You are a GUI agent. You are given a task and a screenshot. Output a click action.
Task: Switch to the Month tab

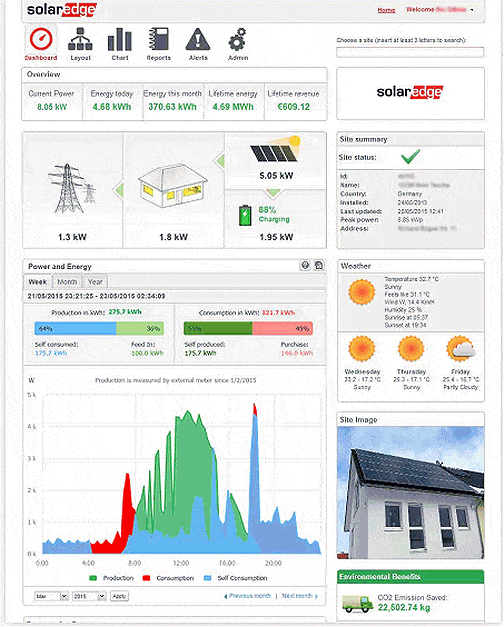pyautogui.click(x=67, y=282)
